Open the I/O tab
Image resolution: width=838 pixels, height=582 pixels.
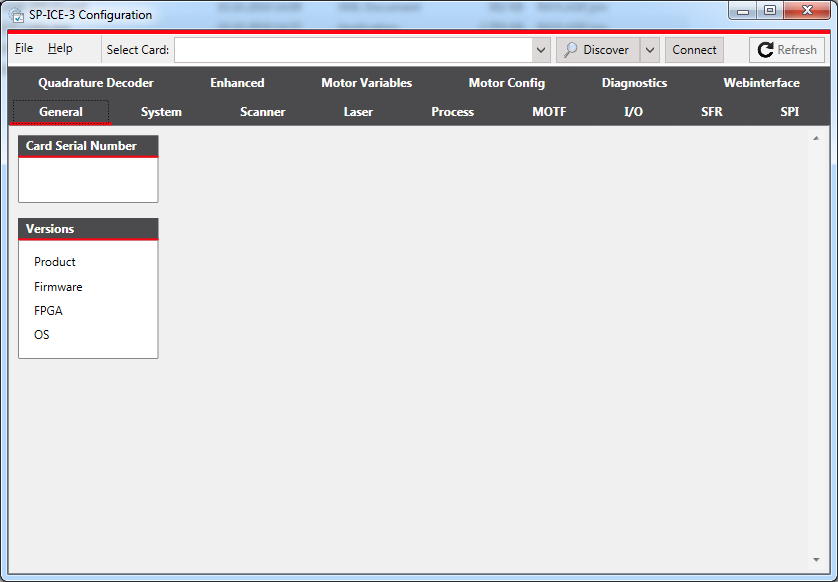coord(633,112)
